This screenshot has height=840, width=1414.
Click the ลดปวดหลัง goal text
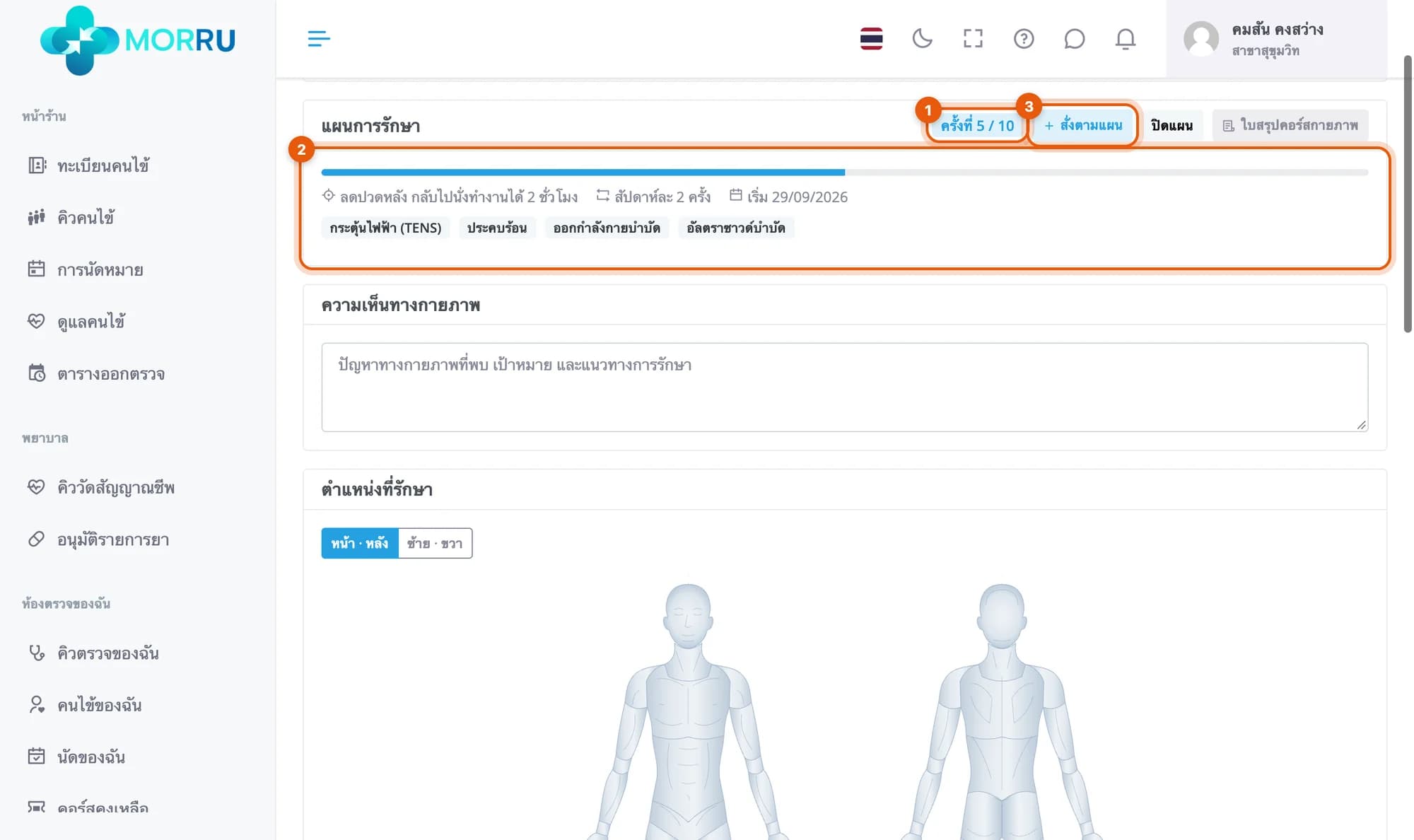pyautogui.click(x=458, y=197)
